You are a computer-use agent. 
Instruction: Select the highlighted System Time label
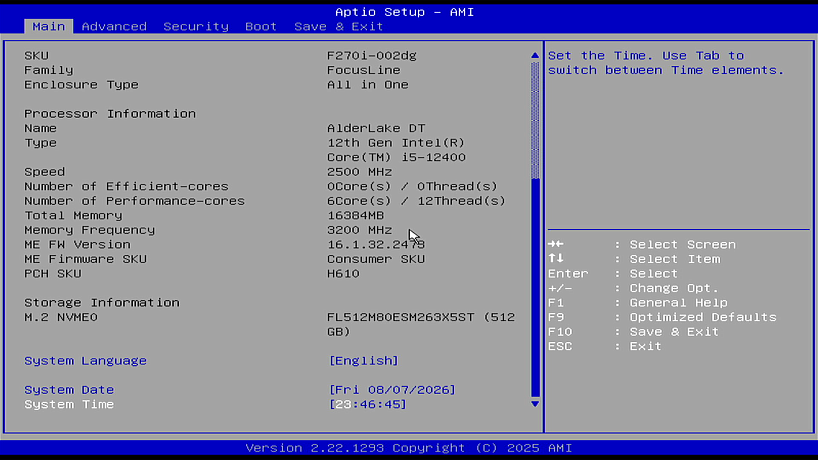click(69, 405)
